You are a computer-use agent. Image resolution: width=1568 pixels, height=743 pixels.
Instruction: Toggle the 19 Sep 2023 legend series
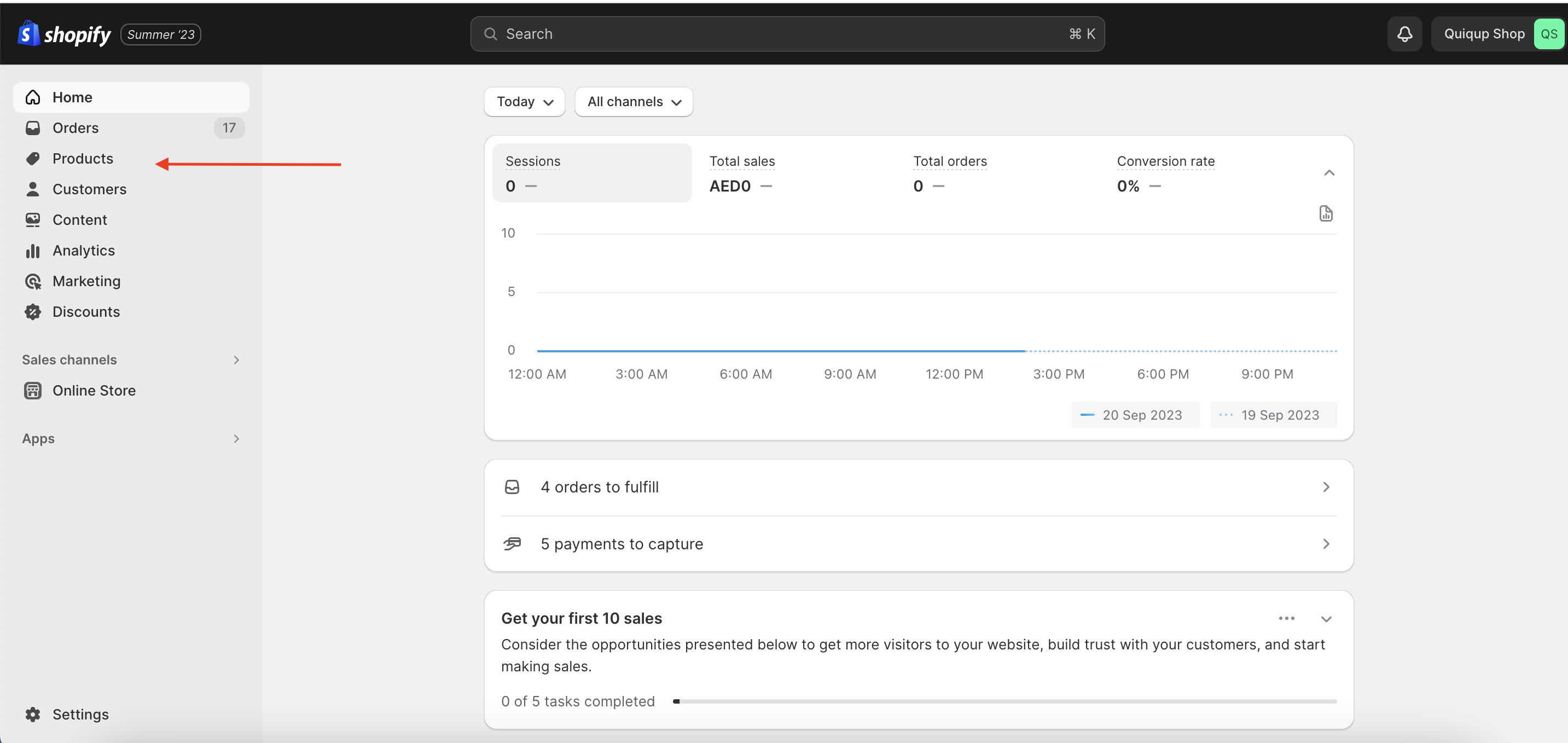1273,415
